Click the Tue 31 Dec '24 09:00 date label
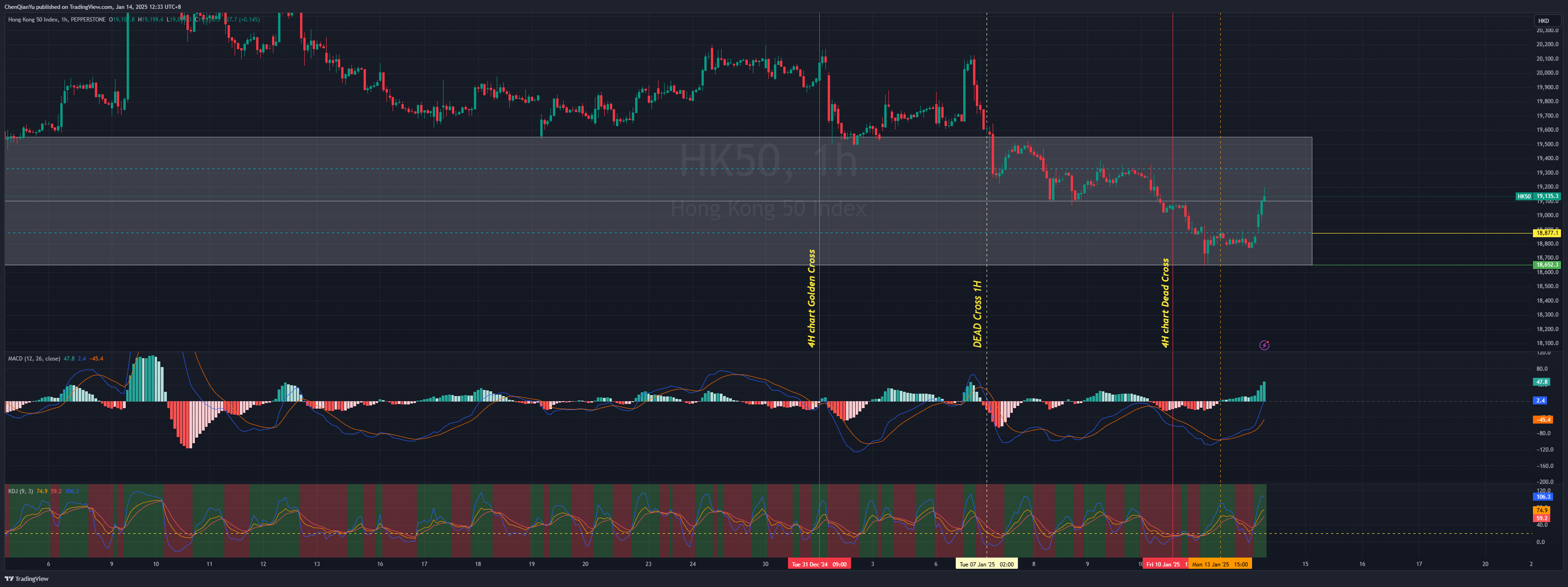Image resolution: width=1568 pixels, height=587 pixels. 819,564
